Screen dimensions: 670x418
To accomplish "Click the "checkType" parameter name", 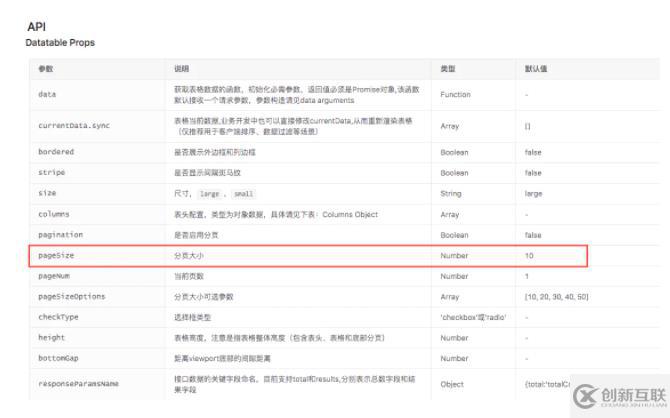I will point(59,317).
